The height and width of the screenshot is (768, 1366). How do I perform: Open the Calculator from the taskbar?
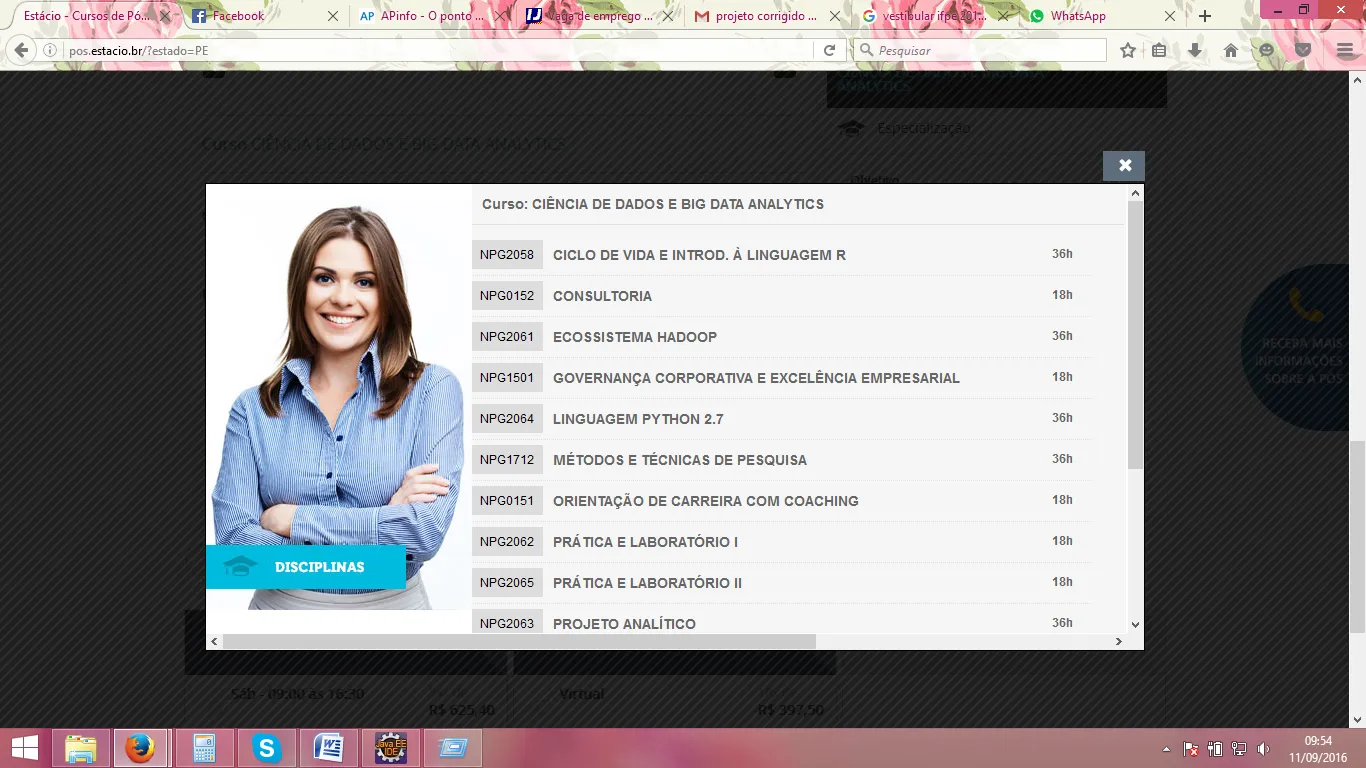205,748
